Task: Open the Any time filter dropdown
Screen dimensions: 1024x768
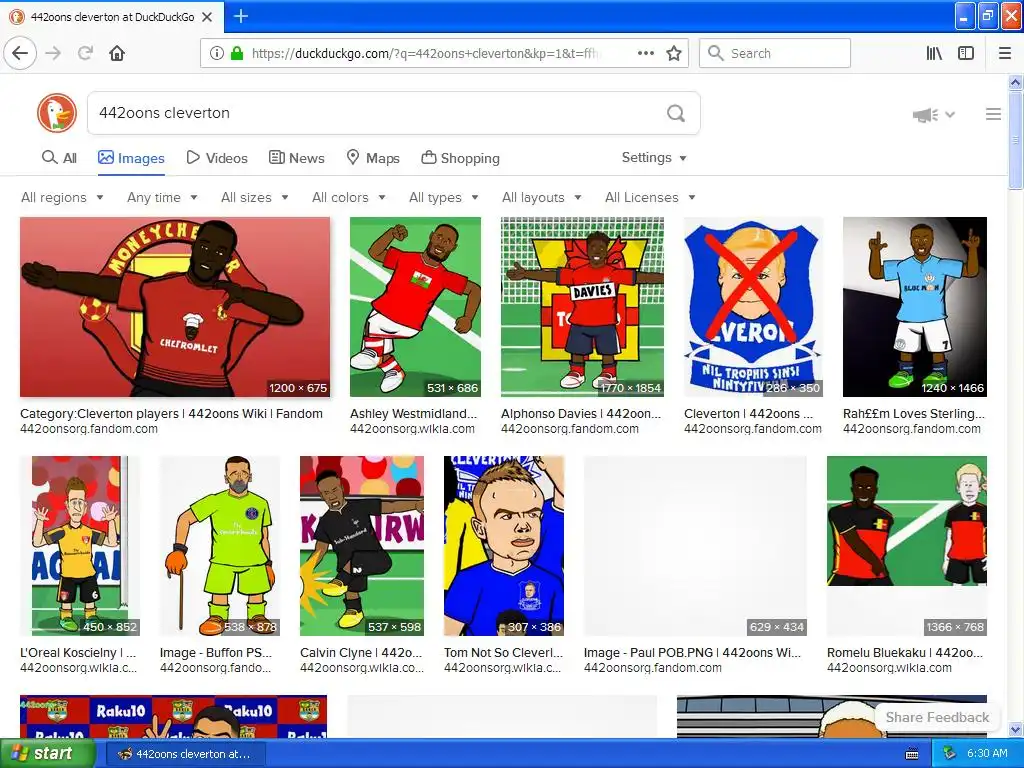Action: pyautogui.click(x=162, y=197)
